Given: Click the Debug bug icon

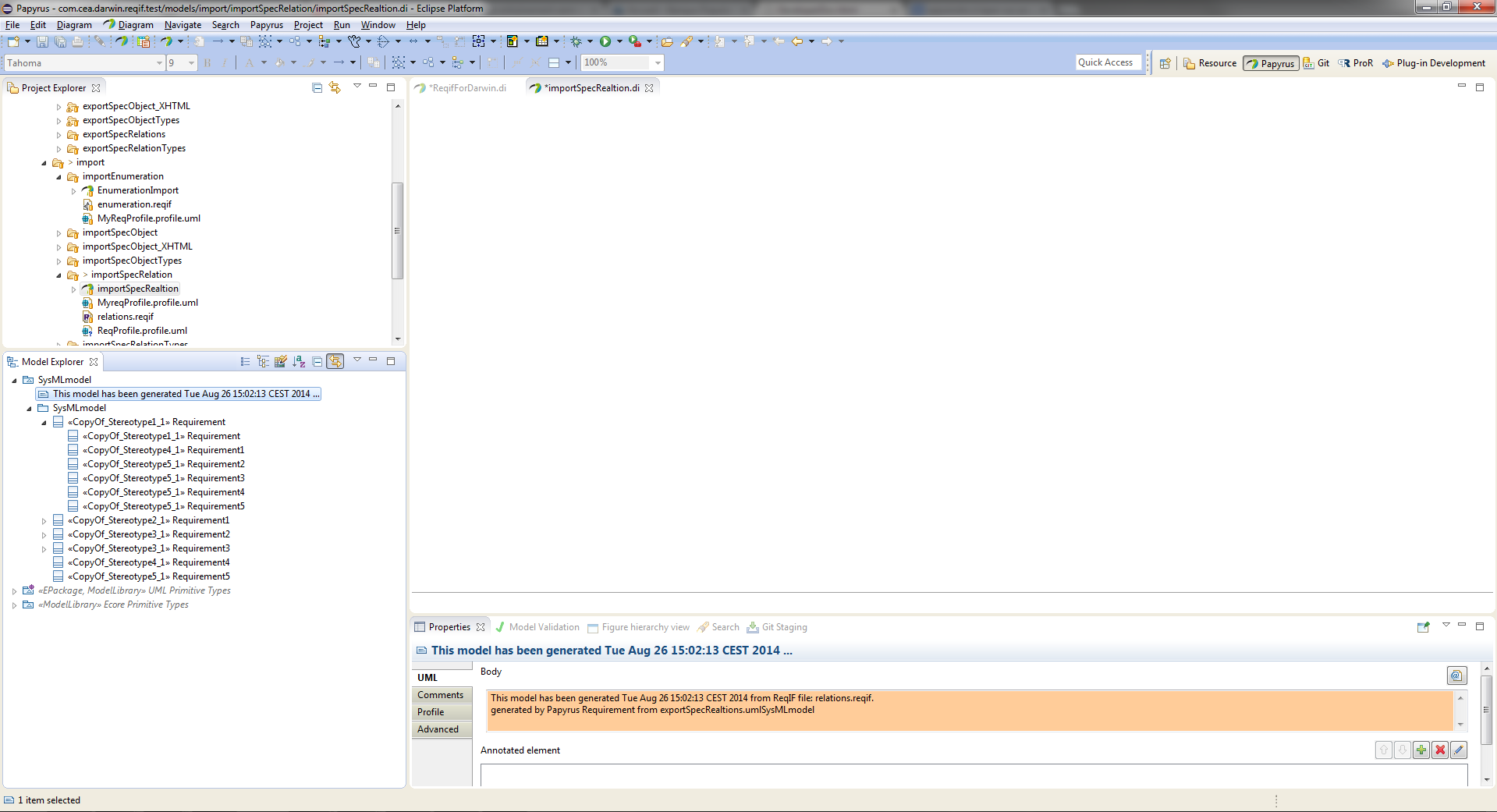Looking at the screenshot, I should [576, 41].
